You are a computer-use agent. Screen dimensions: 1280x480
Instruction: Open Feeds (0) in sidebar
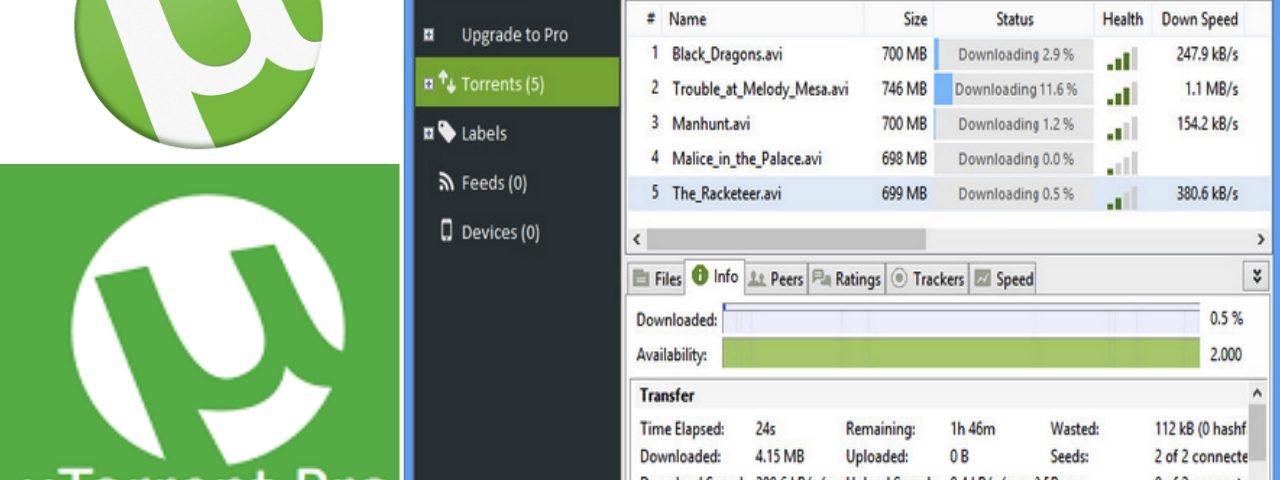tap(494, 182)
